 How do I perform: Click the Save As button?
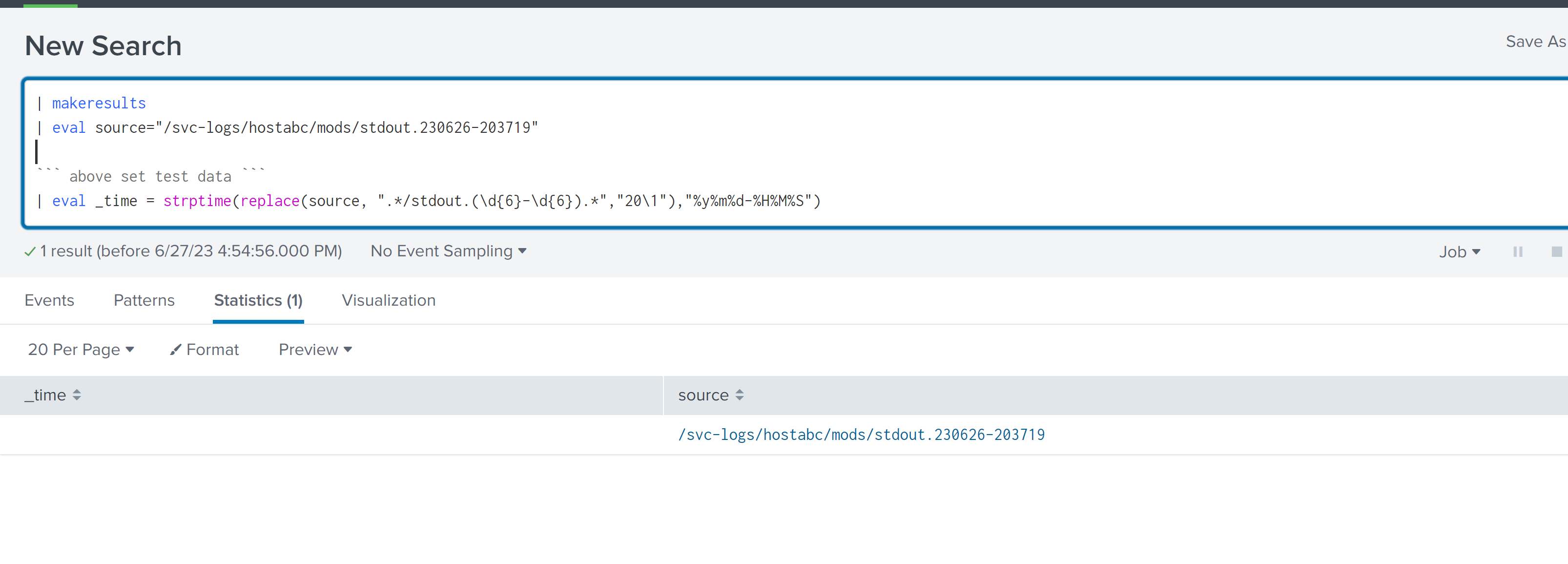1536,42
